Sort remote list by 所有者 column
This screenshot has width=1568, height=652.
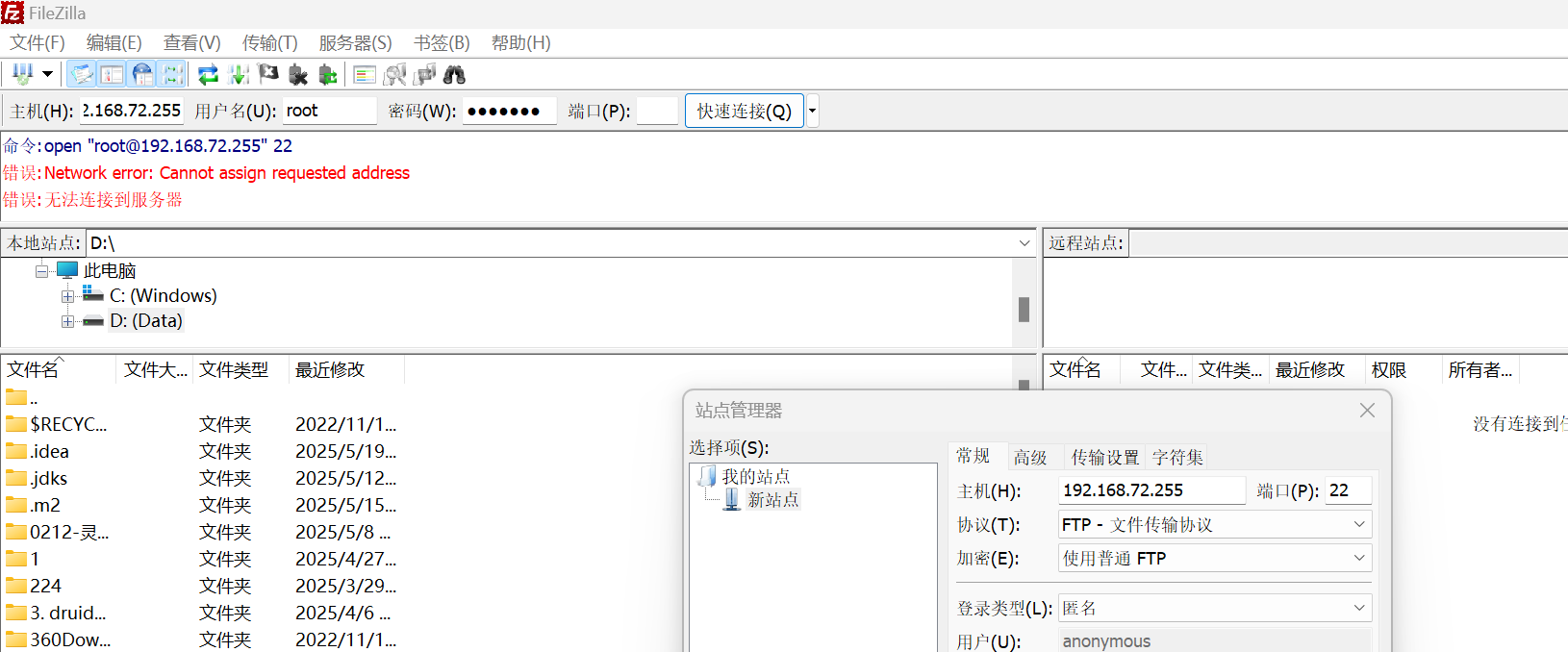coord(1480,370)
